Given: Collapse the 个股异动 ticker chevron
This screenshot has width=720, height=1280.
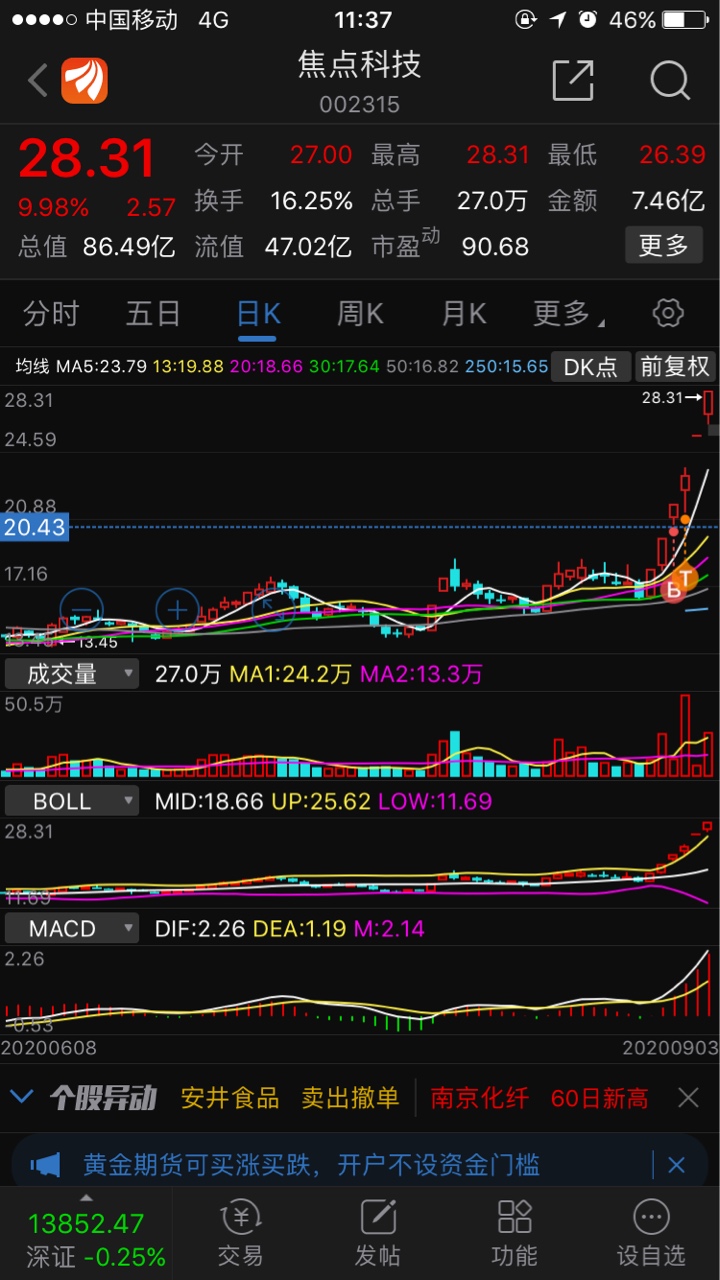Looking at the screenshot, I should pyautogui.click(x=22, y=1097).
